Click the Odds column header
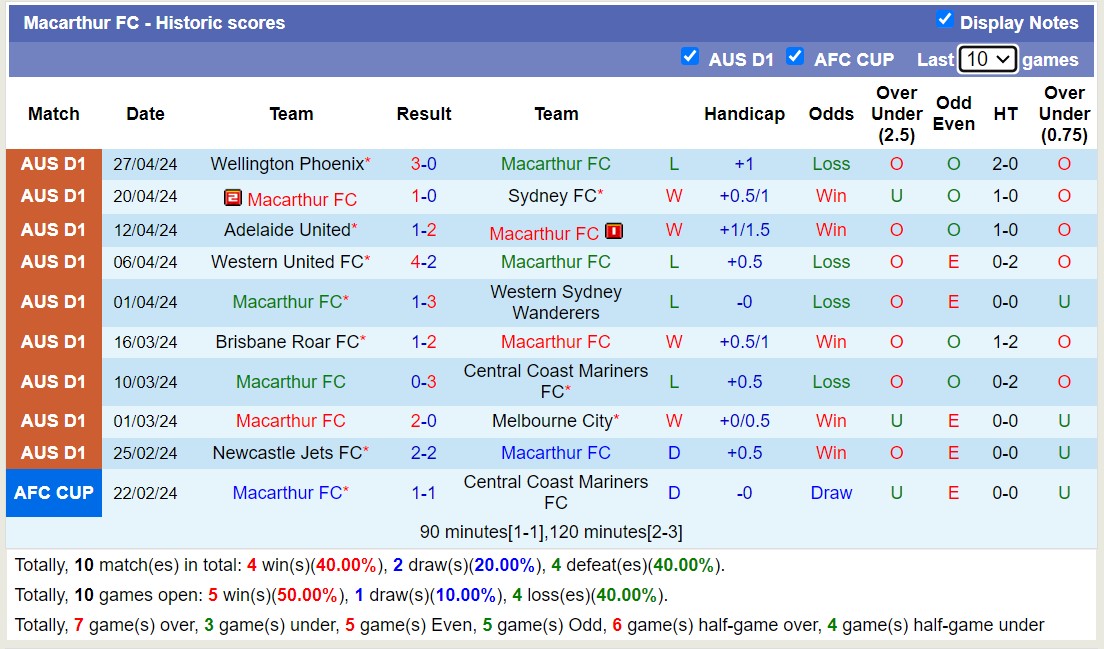Viewport: 1104px width, 649px height. pyautogui.click(x=831, y=114)
